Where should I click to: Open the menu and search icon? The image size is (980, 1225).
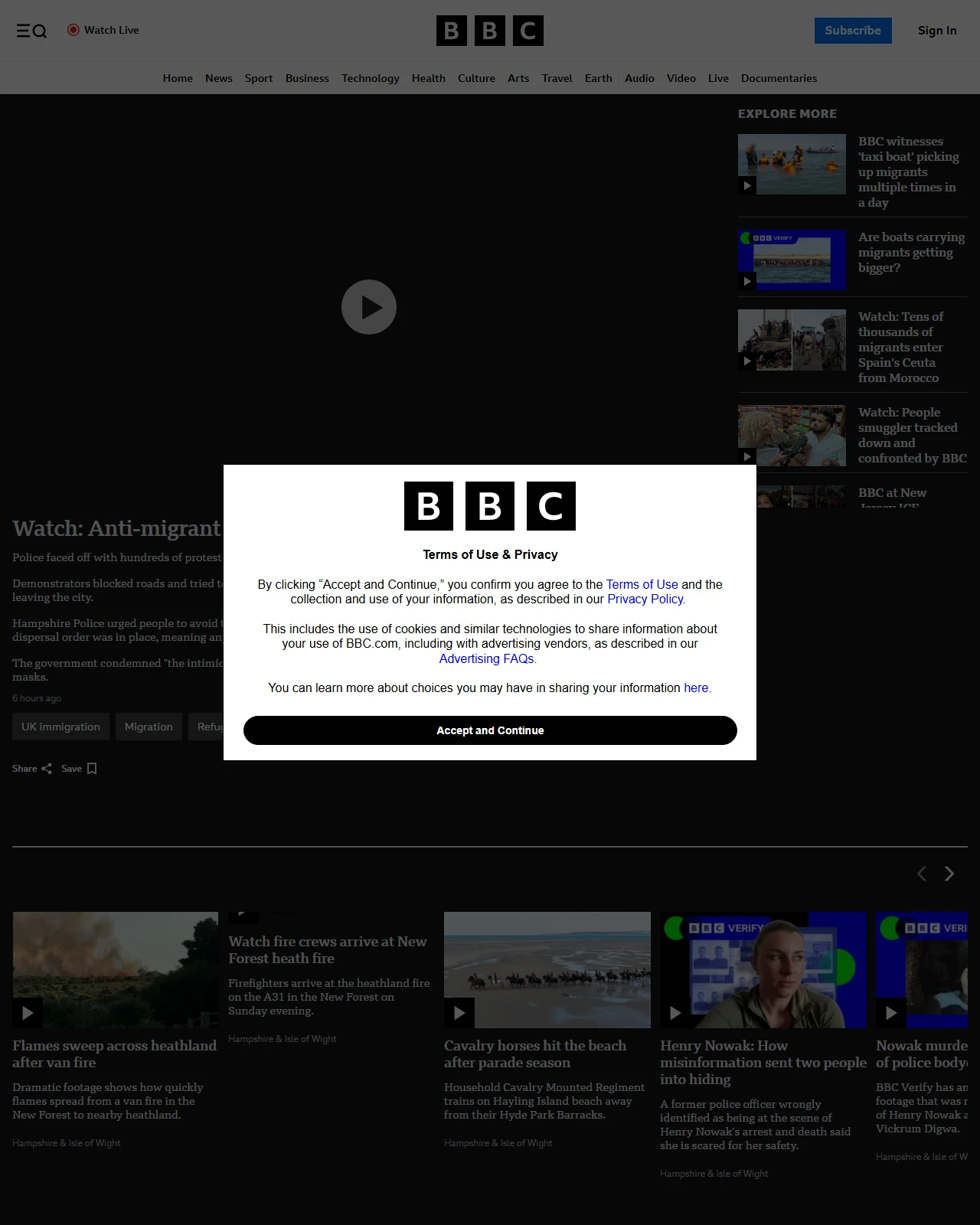(x=31, y=31)
